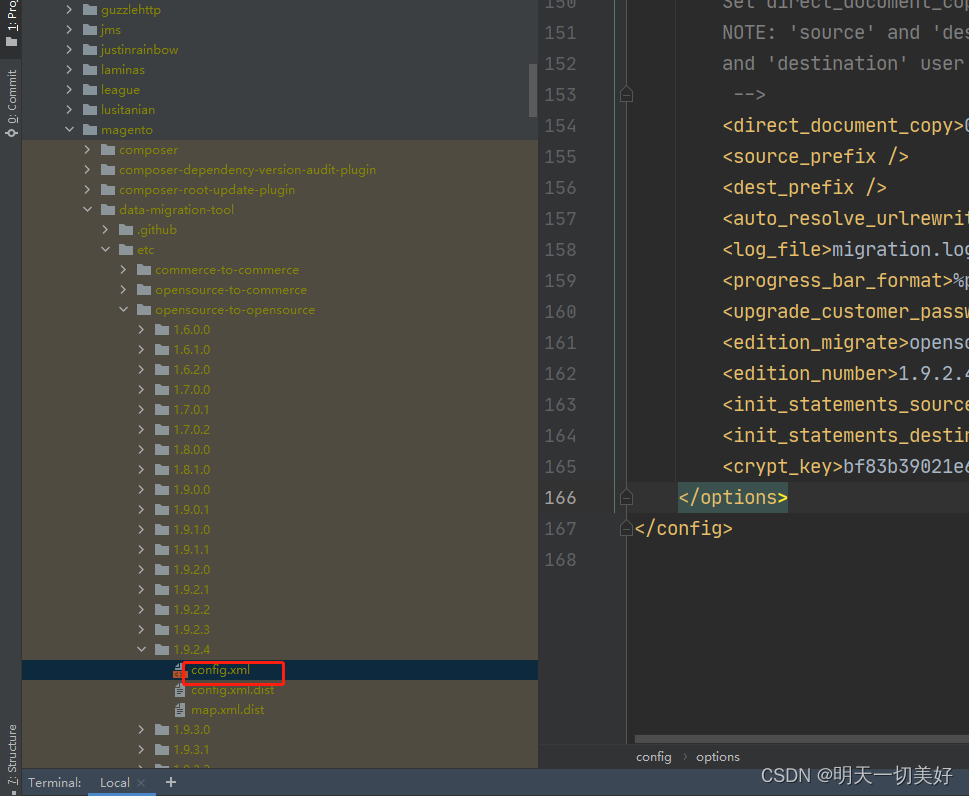Click the config.xml.dist file icon
This screenshot has width=969, height=796.
click(180, 690)
